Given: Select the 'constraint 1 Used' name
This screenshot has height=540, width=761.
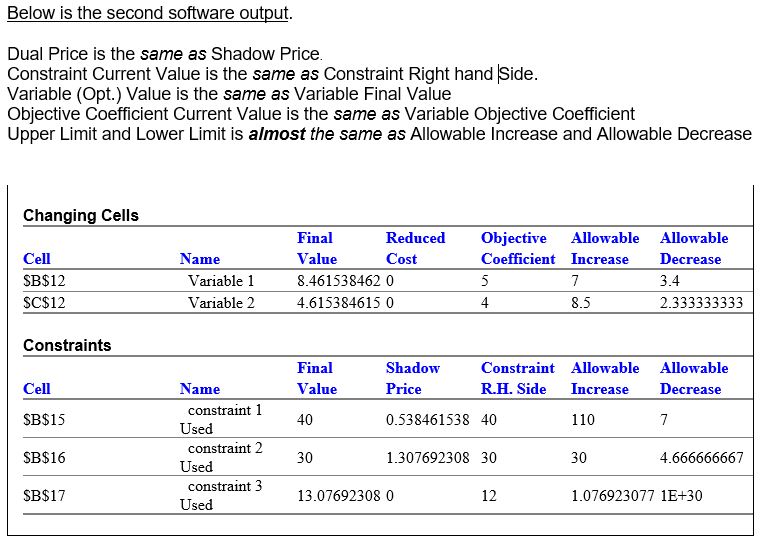Looking at the screenshot, I should coord(221,420).
